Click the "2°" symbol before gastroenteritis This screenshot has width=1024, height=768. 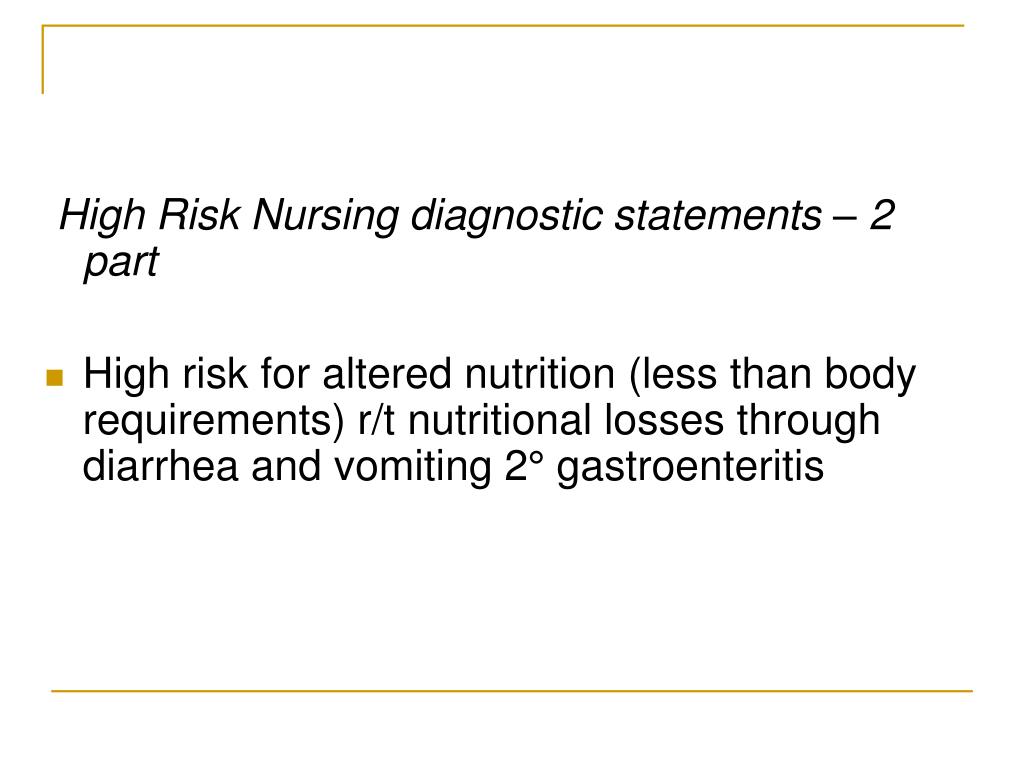523,466
